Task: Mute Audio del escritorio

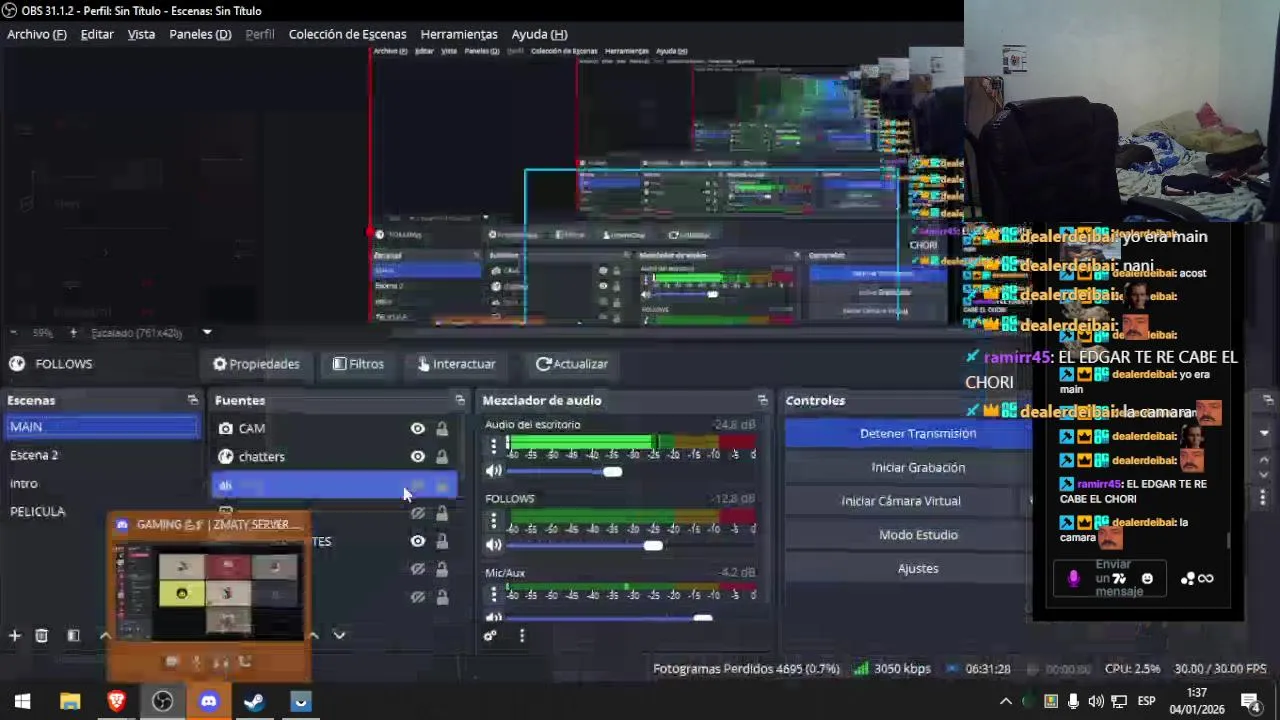Action: click(493, 471)
